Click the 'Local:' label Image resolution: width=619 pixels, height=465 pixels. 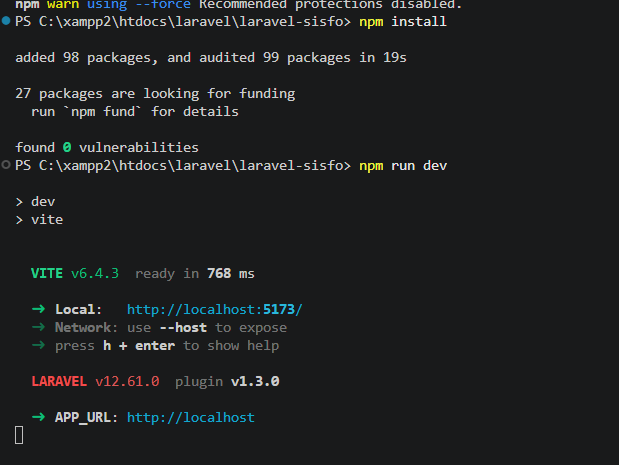tap(79, 309)
